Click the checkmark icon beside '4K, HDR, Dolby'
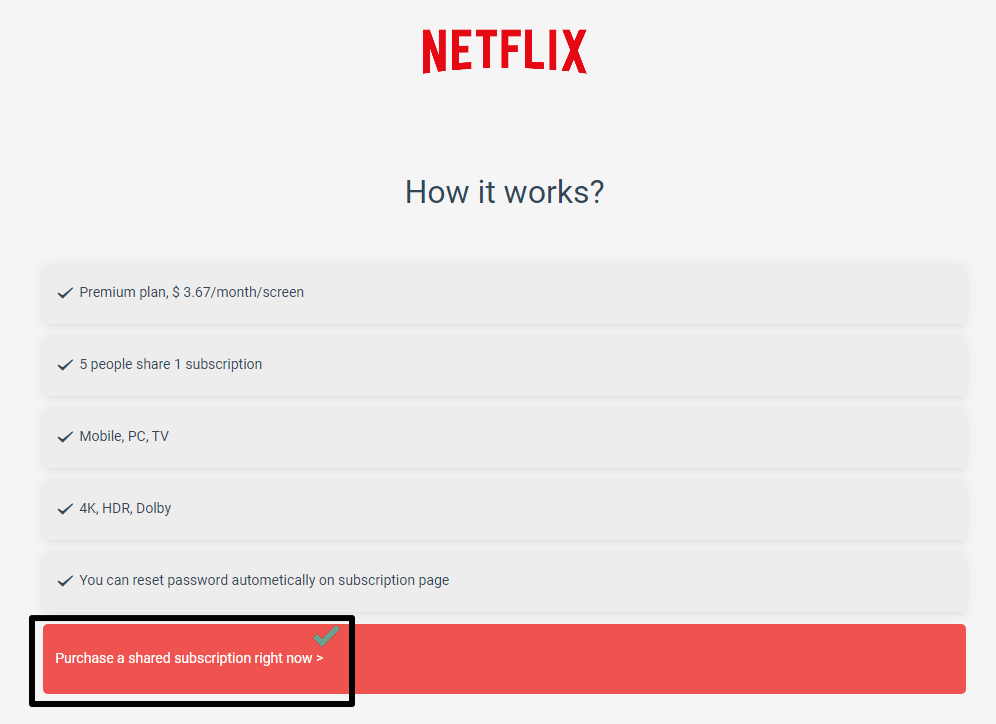Viewport: 996px width, 724px height. (x=65, y=509)
